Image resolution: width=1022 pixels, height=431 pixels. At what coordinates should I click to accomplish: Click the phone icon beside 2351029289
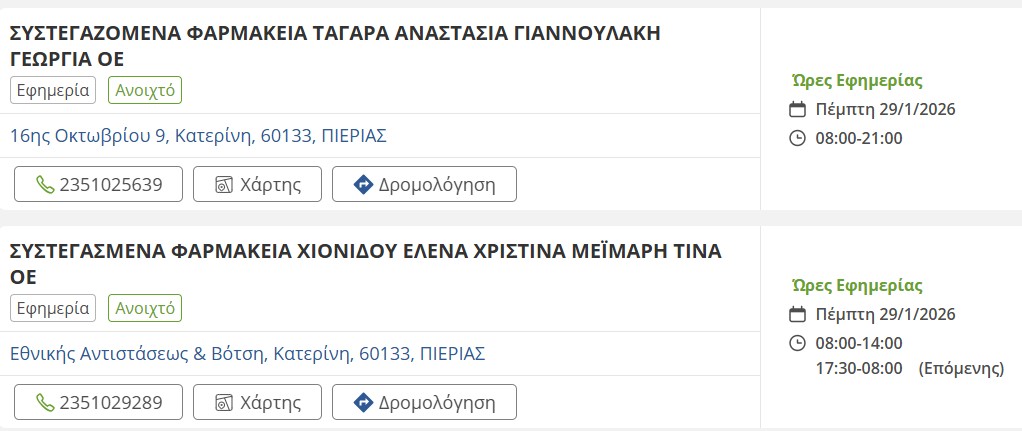(45, 403)
